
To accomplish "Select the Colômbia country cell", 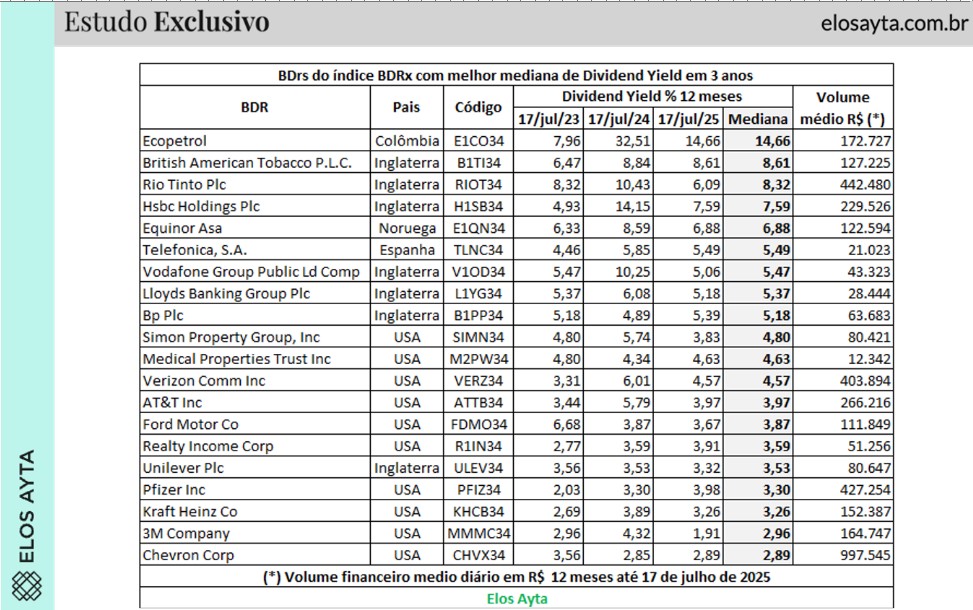I will 406,141.
